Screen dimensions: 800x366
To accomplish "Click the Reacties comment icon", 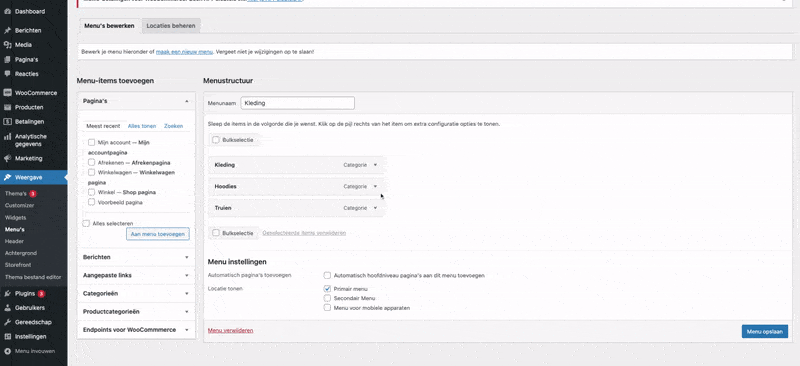I will pos(7,74).
